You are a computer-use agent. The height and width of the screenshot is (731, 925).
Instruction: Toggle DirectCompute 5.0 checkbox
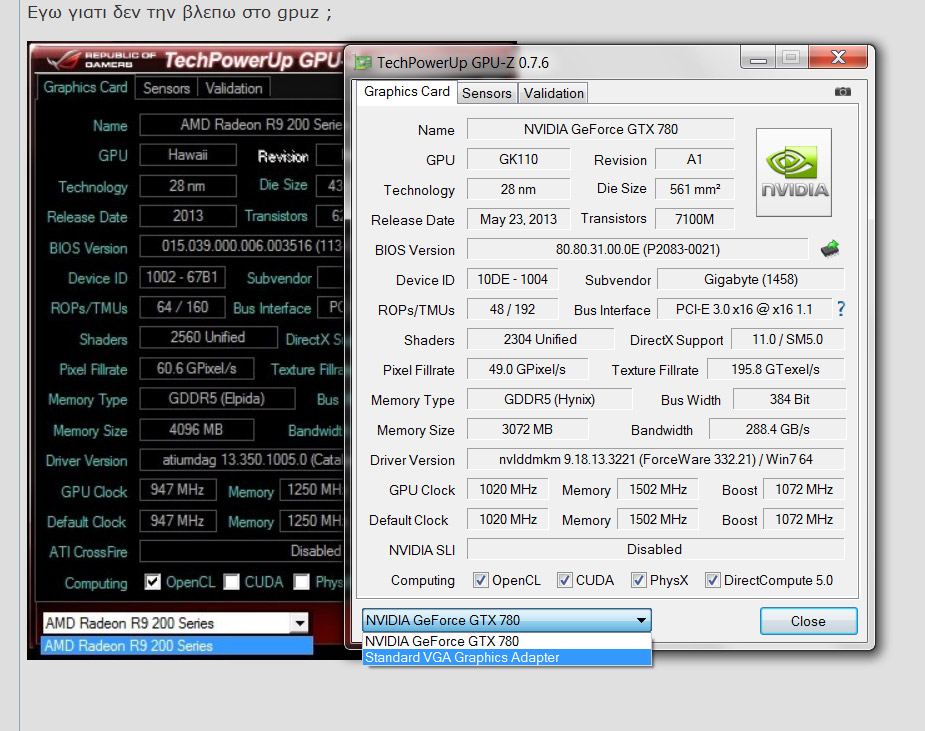(x=713, y=580)
